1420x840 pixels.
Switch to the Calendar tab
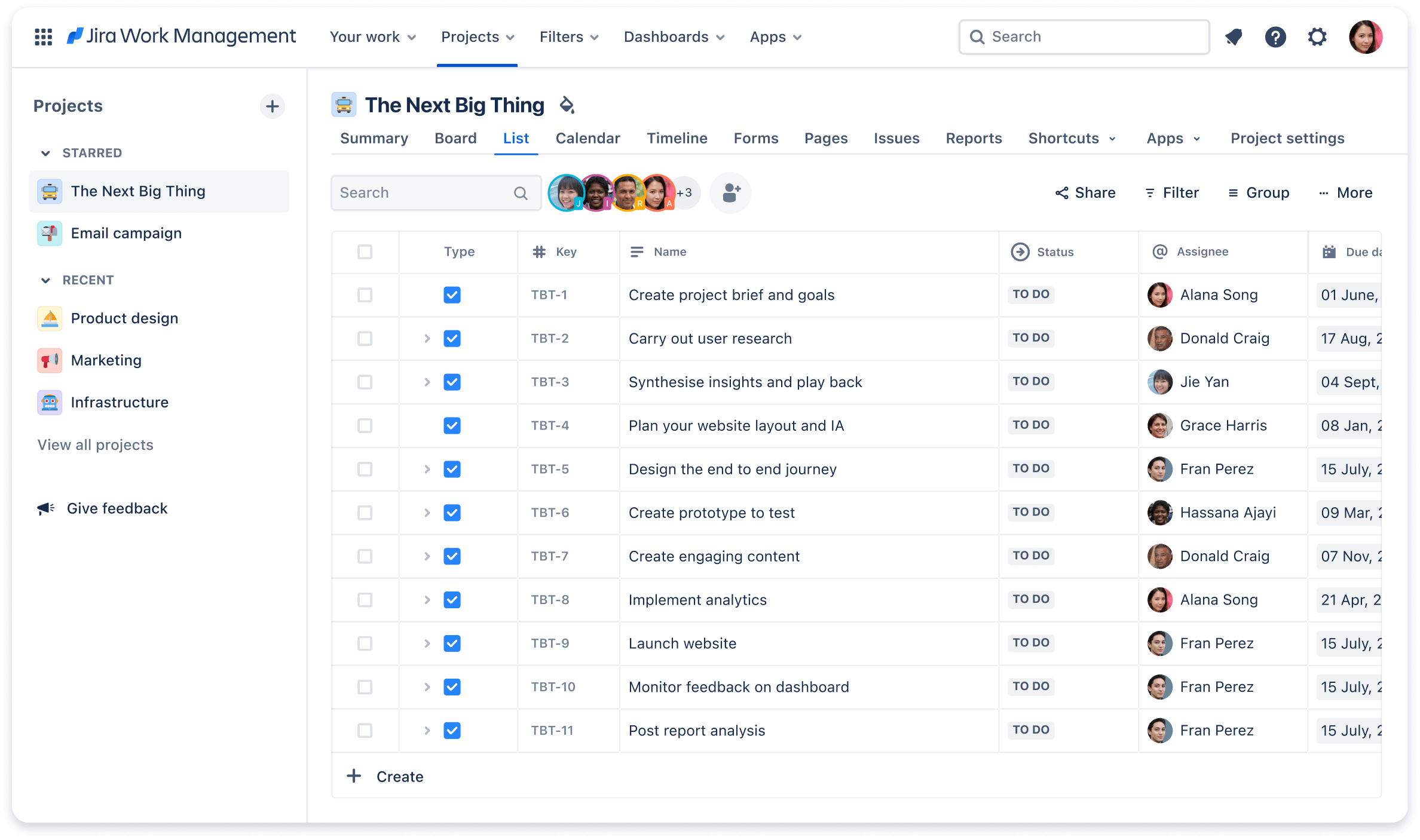coord(588,138)
